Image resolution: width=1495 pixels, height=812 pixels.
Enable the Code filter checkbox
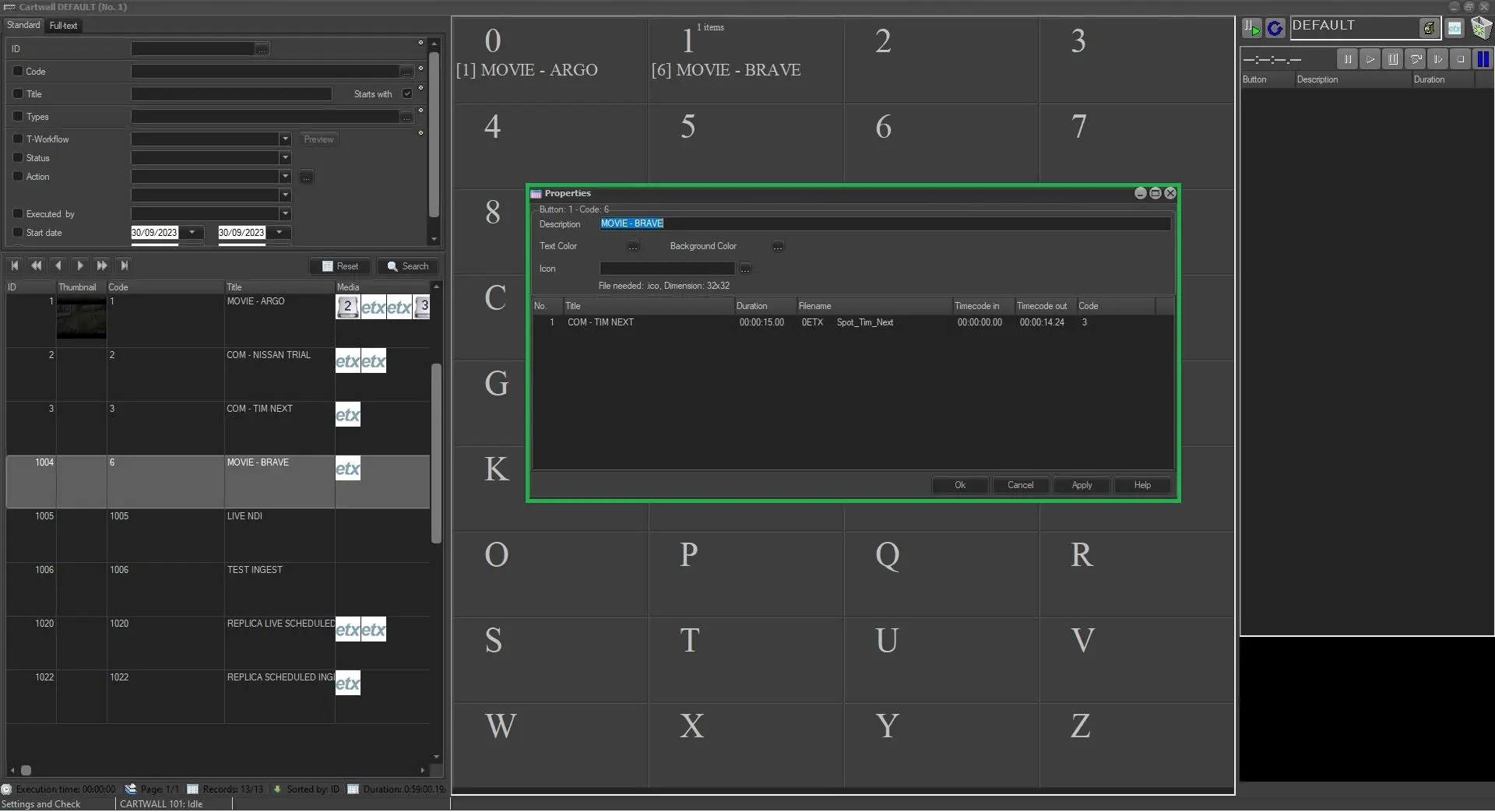(x=18, y=72)
